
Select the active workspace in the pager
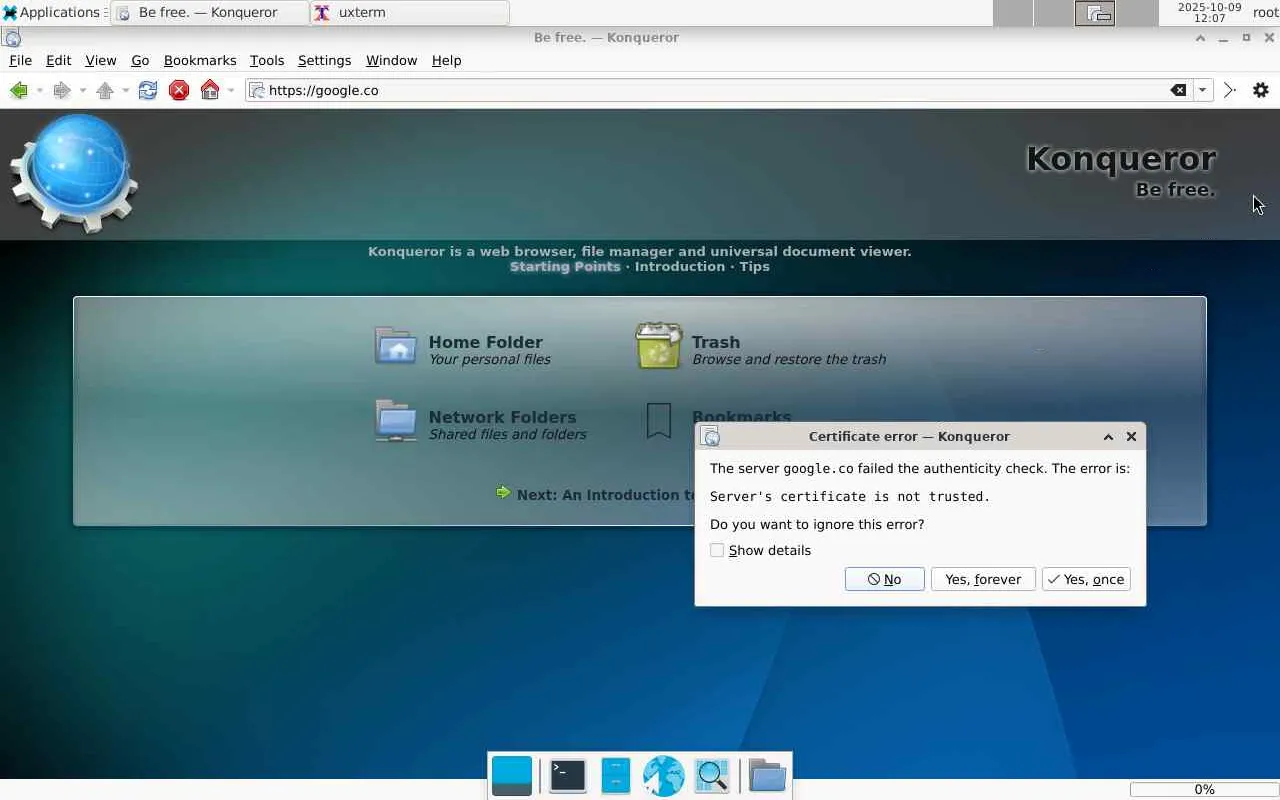coord(1095,13)
